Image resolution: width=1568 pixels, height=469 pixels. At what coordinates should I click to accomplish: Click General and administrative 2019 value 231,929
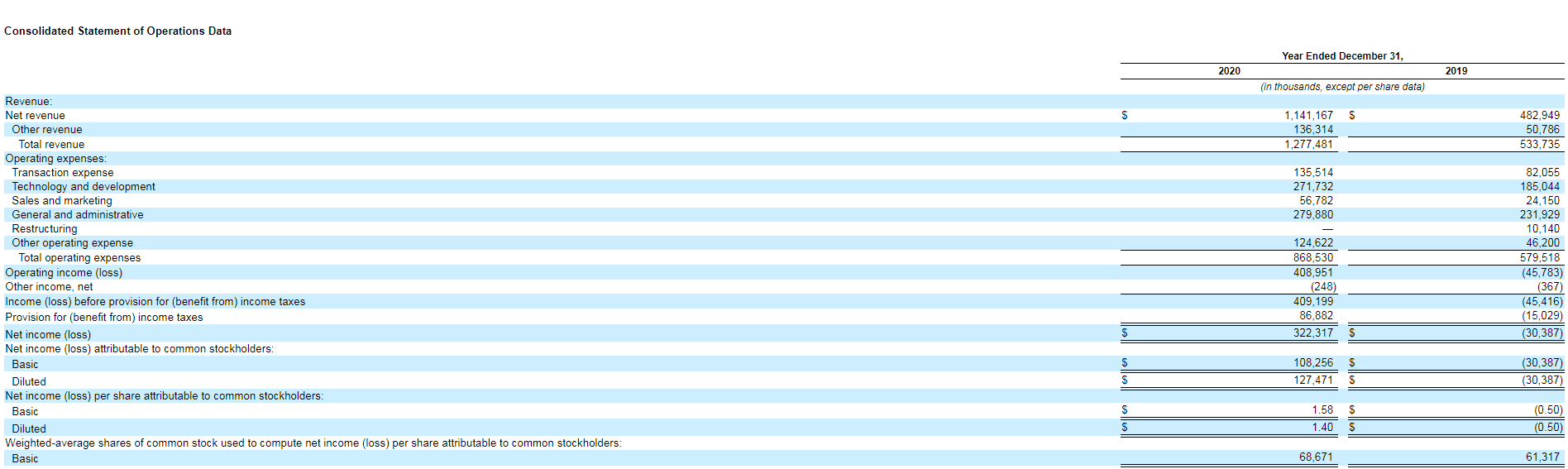click(x=1539, y=215)
